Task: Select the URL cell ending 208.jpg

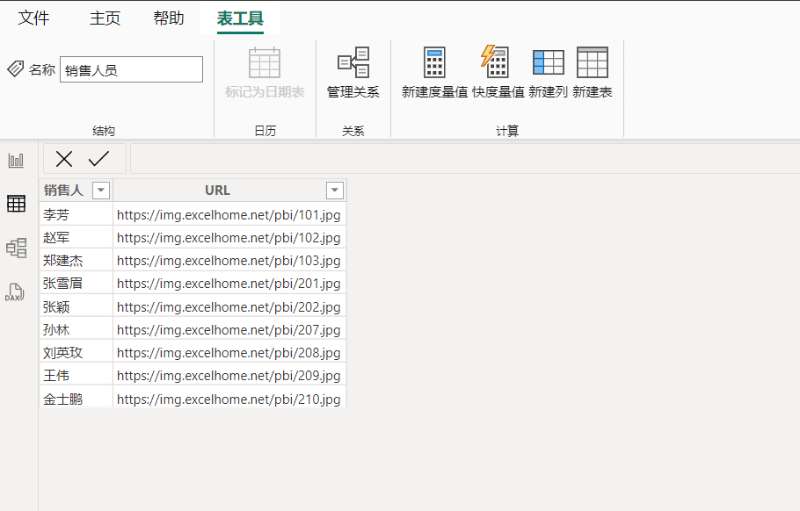Action: [229, 352]
